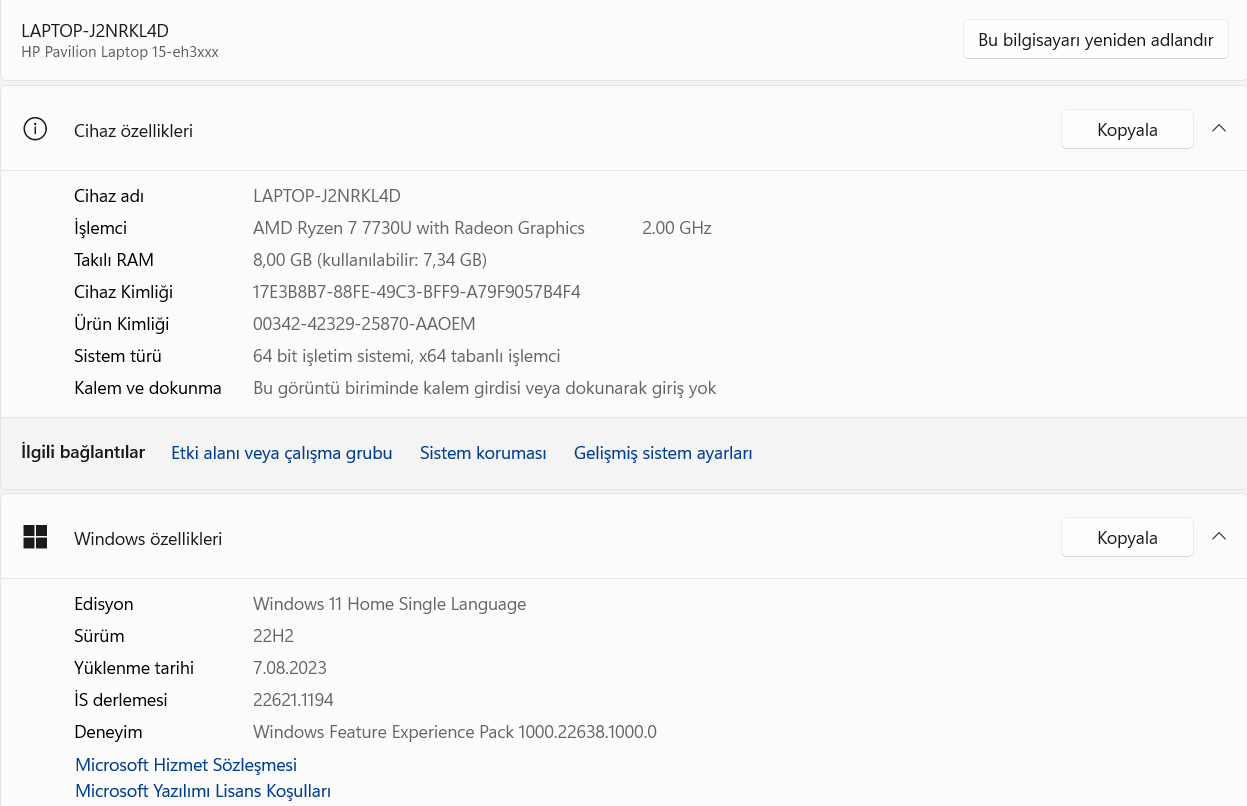1247x806 pixels.
Task: Click the HP Pavilion Laptop model text
Action: tap(120, 52)
